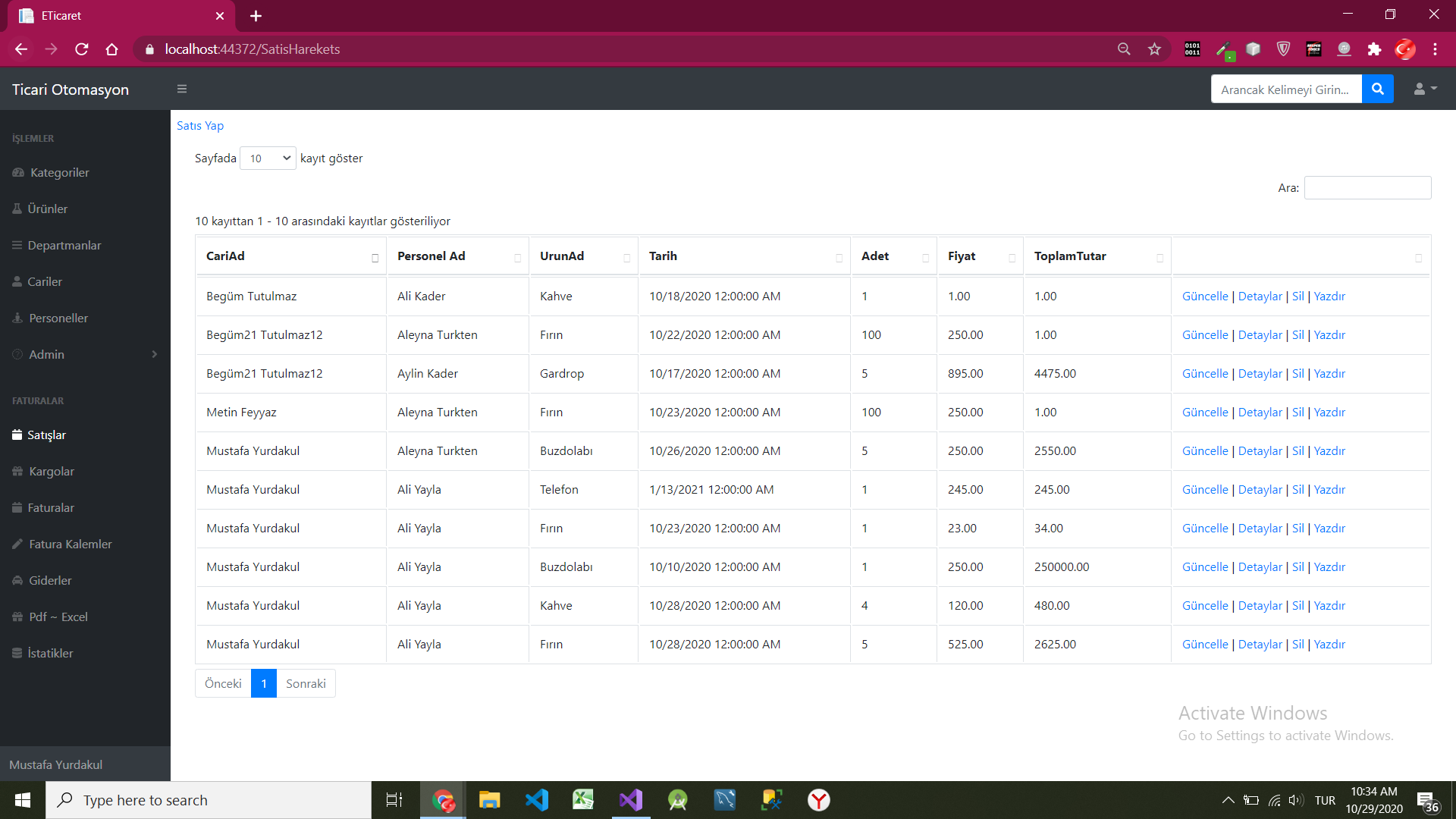Toggle sorting on the Fiyat column
This screenshot has height=819, width=1456.
click(x=961, y=256)
